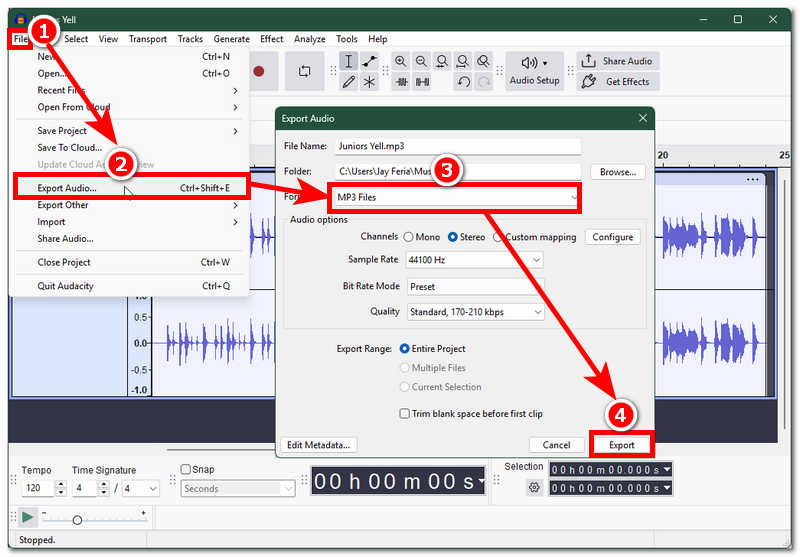Open the Snap Seconds dropdown

[238, 489]
